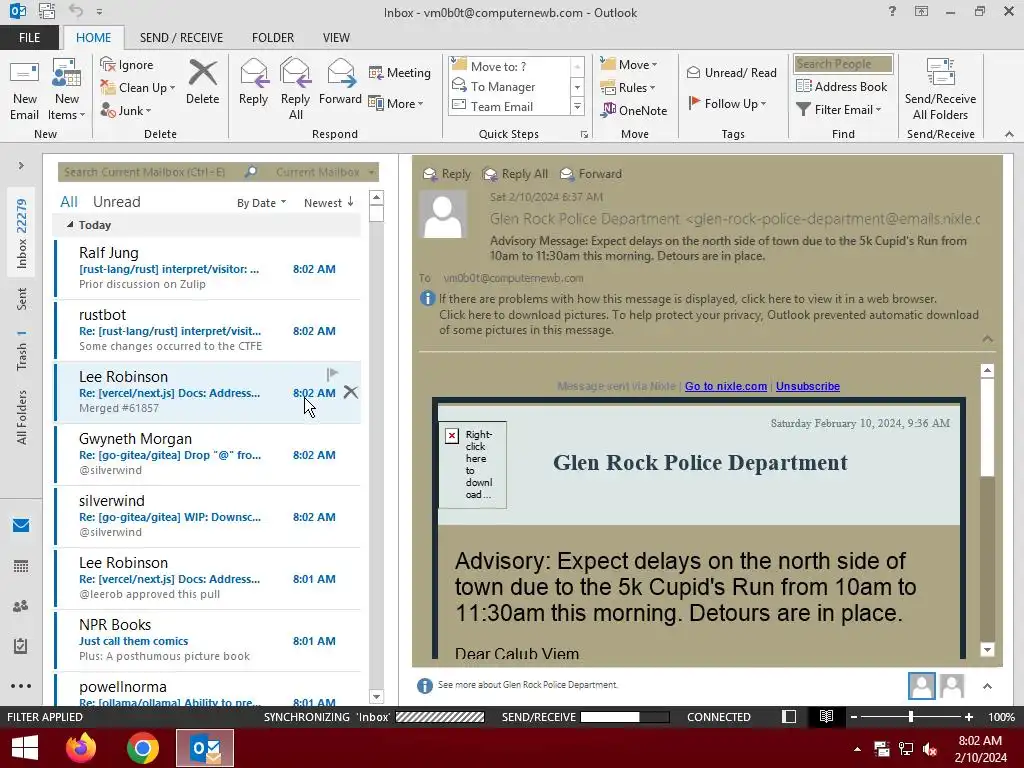Adjust the zoom slider handle

910,717
